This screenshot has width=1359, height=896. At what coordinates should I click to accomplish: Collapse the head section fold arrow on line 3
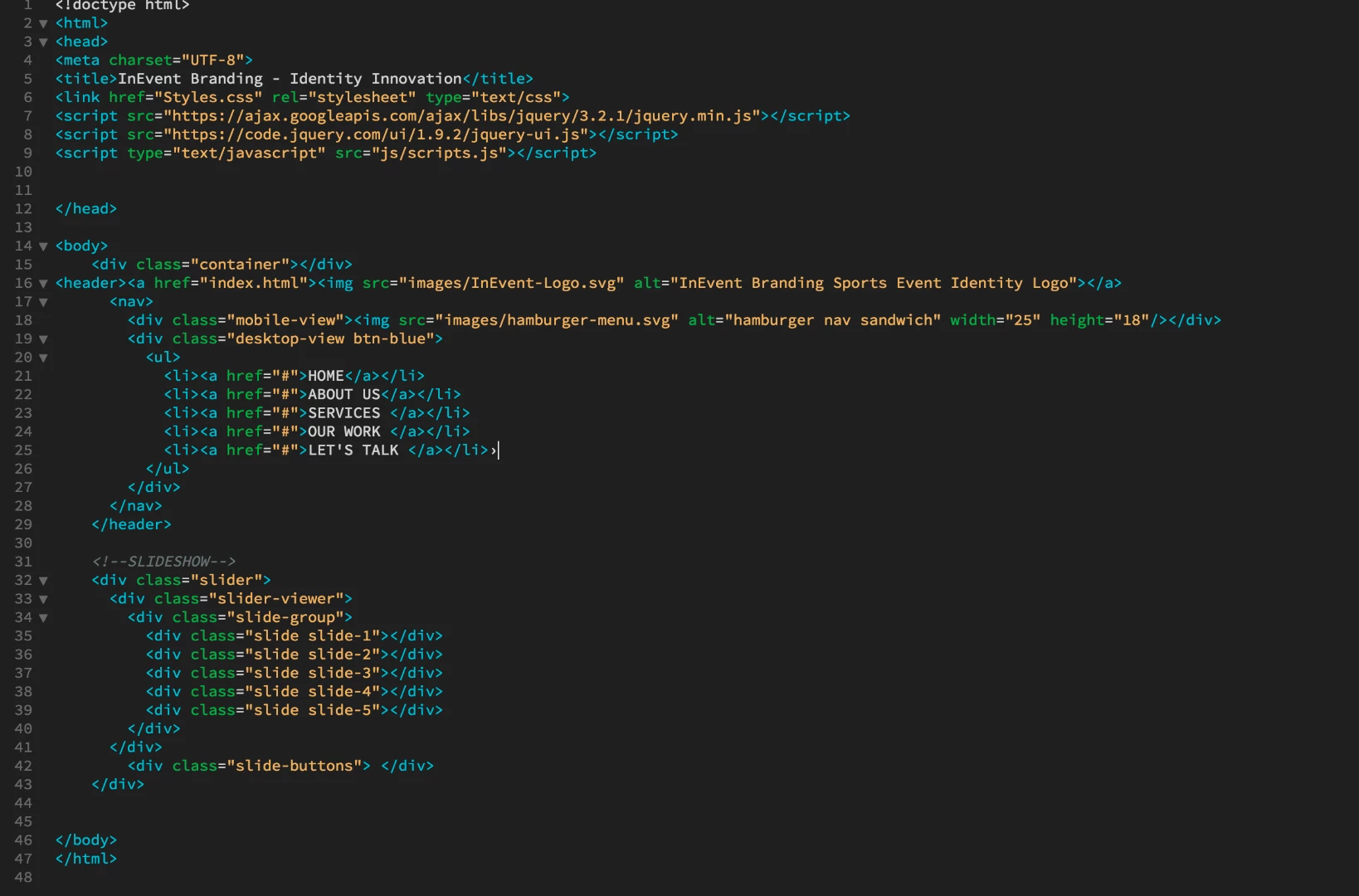[43, 42]
